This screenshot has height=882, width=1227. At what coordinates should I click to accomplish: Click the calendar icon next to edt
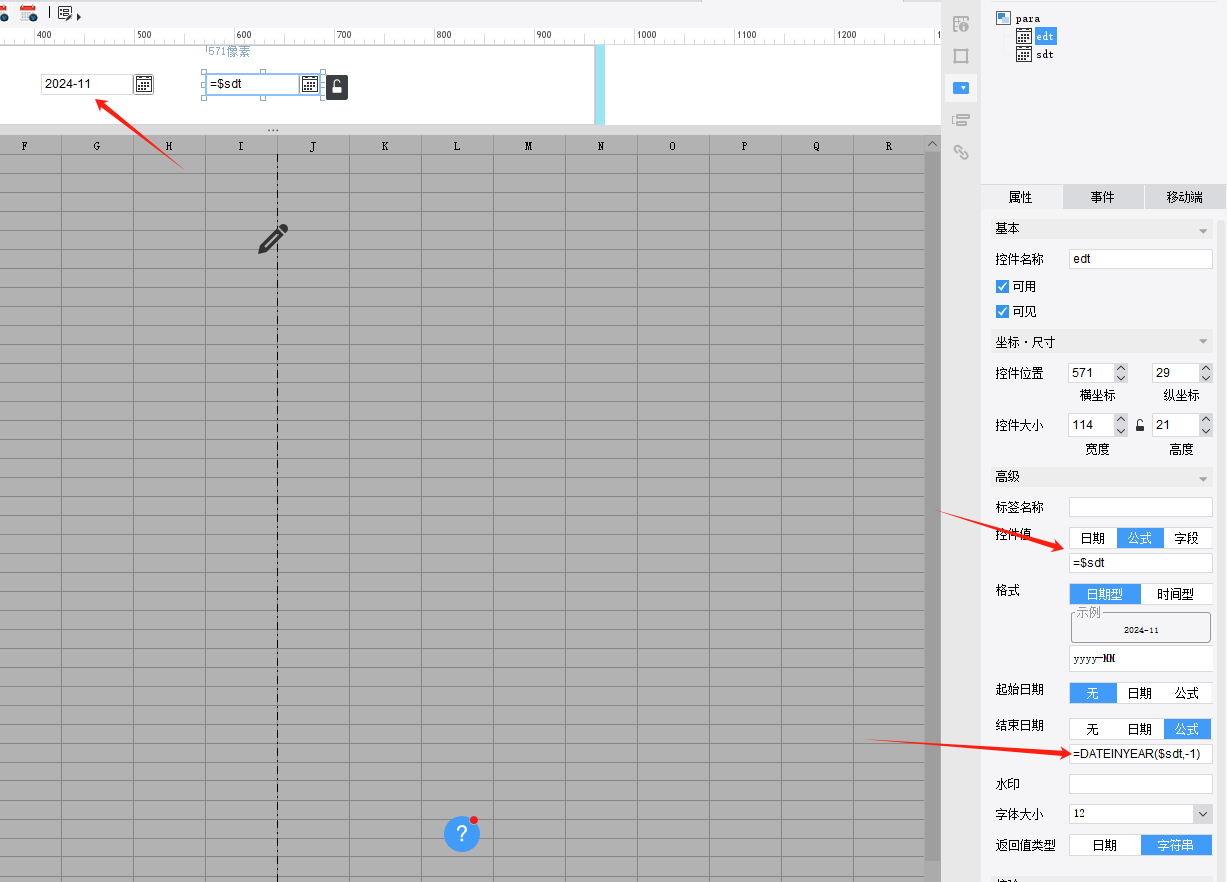pos(1024,36)
